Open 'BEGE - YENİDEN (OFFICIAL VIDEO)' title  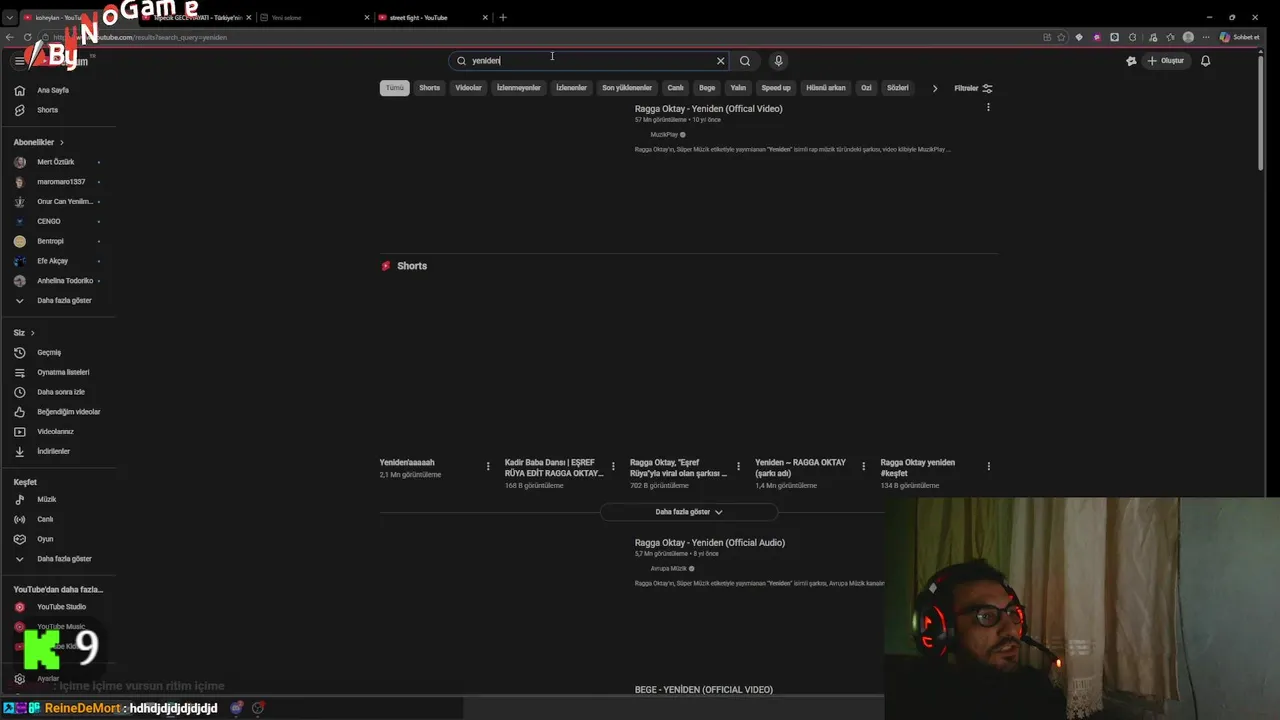pos(704,690)
